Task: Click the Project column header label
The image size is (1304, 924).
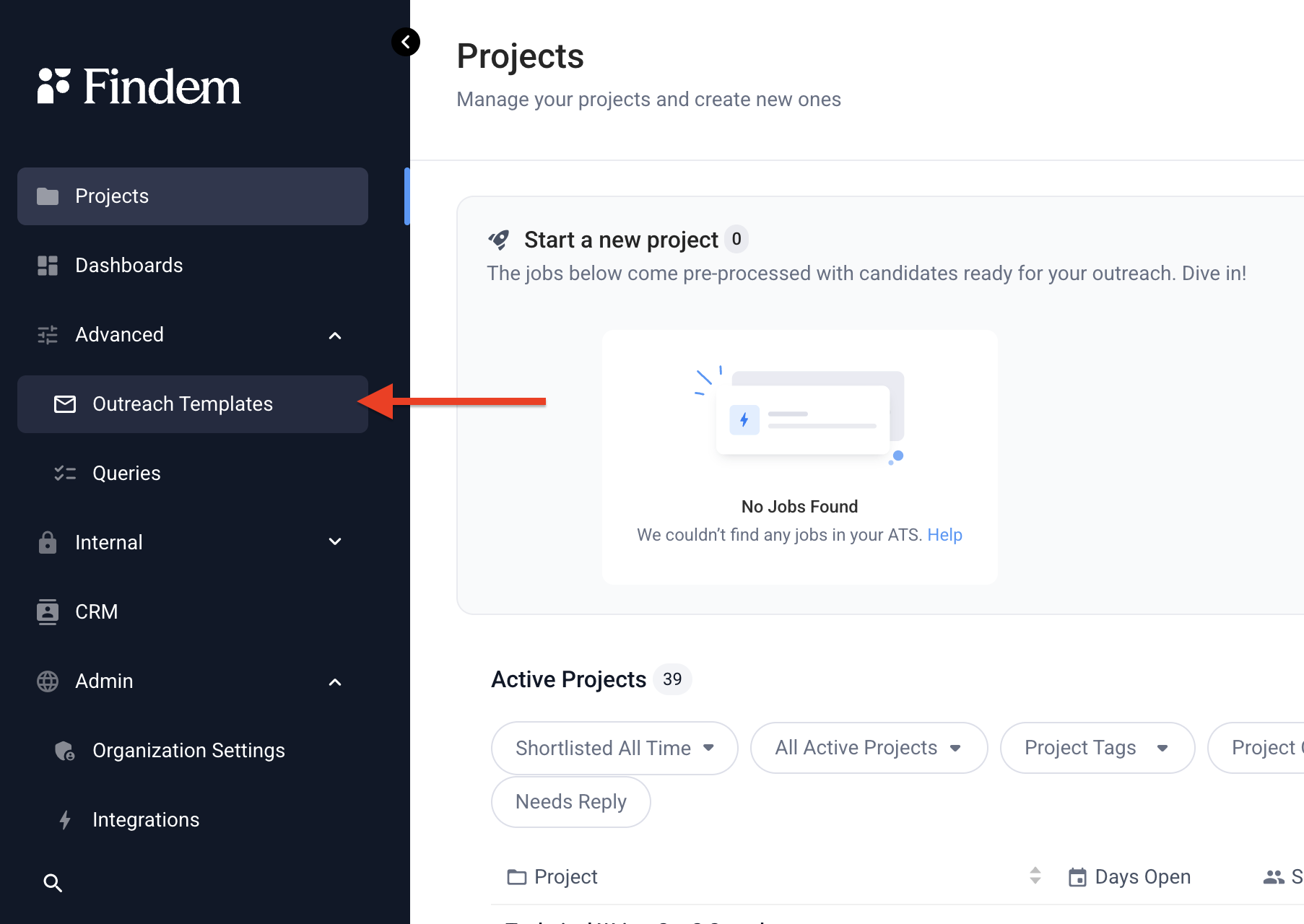Action: coord(565,877)
